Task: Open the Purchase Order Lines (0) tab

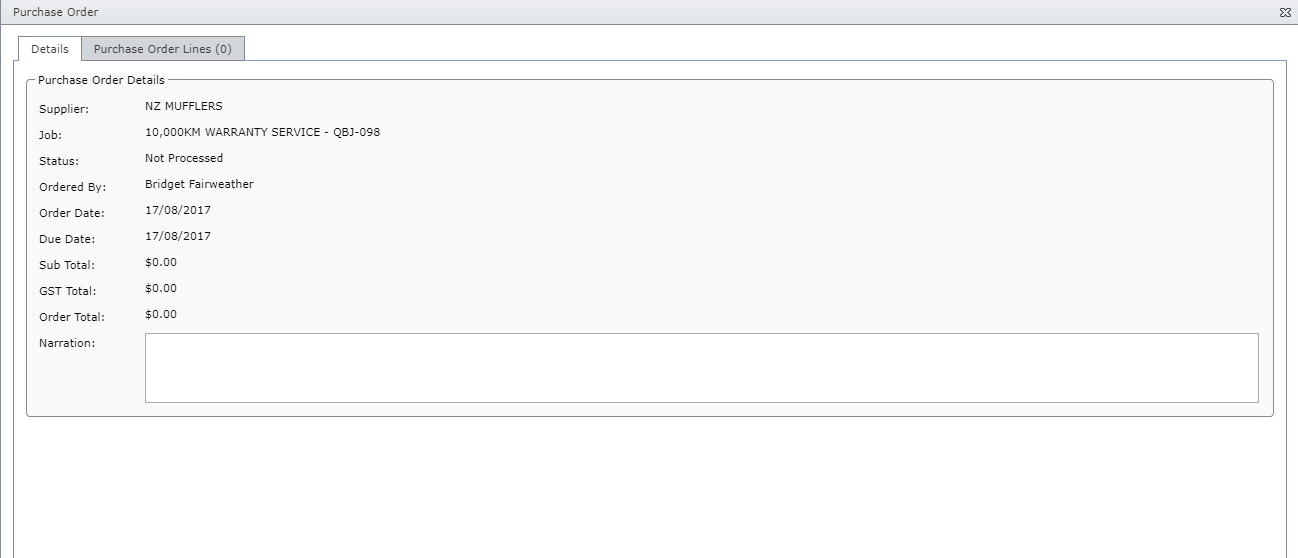Action: (162, 49)
